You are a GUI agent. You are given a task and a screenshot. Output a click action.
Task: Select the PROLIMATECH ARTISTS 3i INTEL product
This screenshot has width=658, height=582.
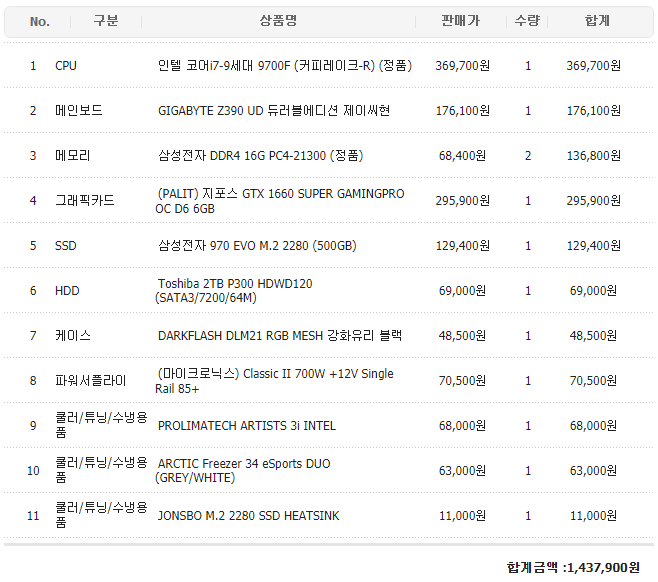247,425
